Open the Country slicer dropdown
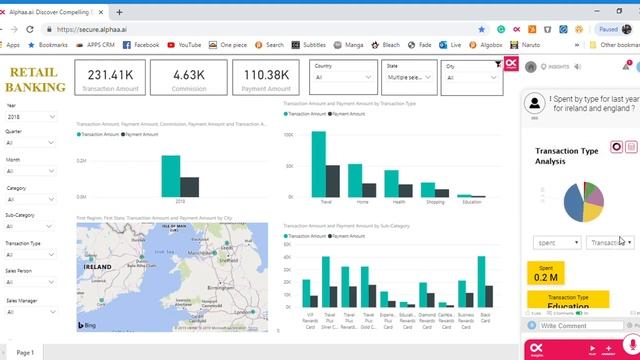The width and height of the screenshot is (640, 360). point(343,78)
